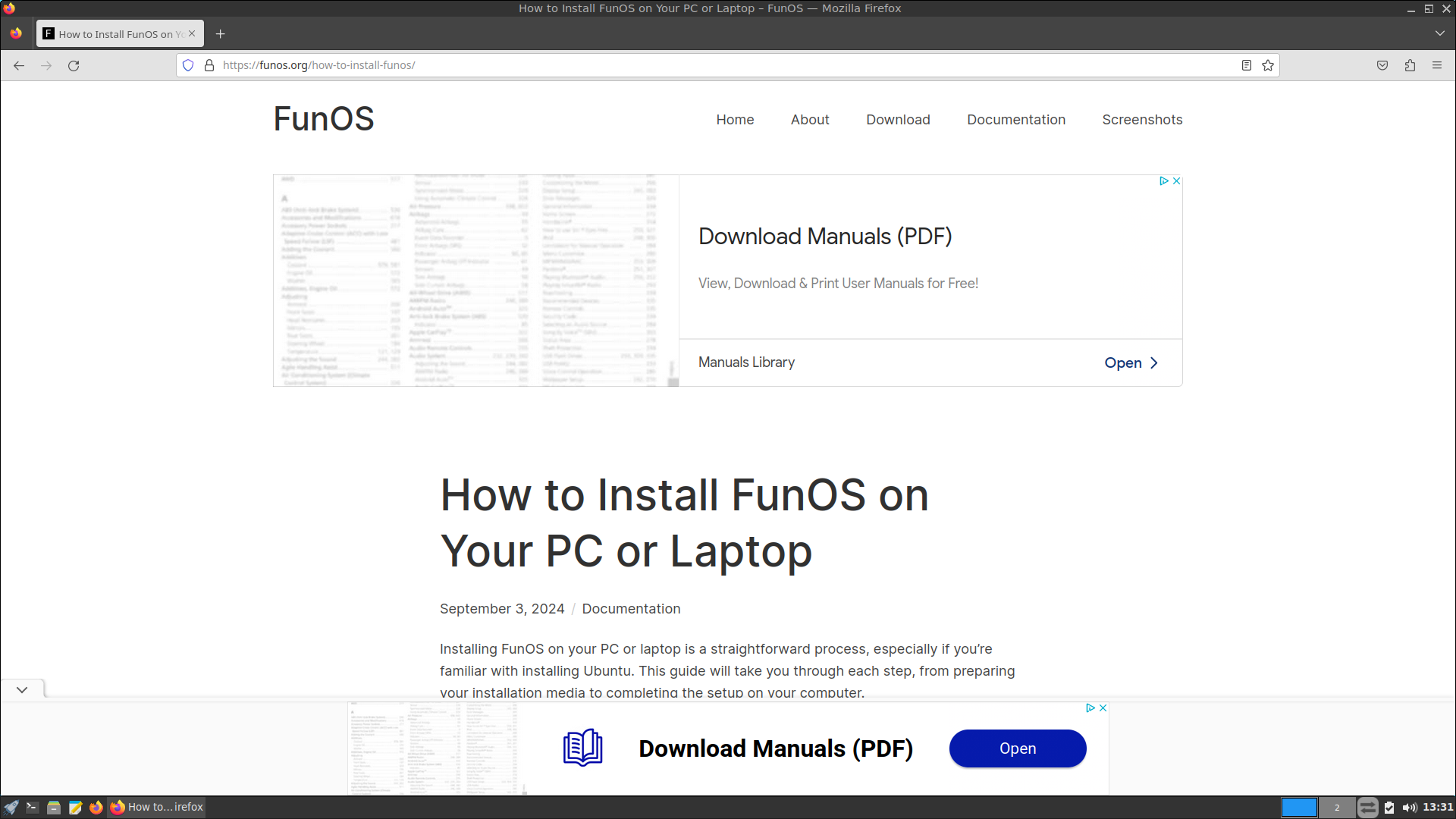Switch to workspace 2 in the pager
This screenshot has width=1456, height=819.
(1337, 808)
